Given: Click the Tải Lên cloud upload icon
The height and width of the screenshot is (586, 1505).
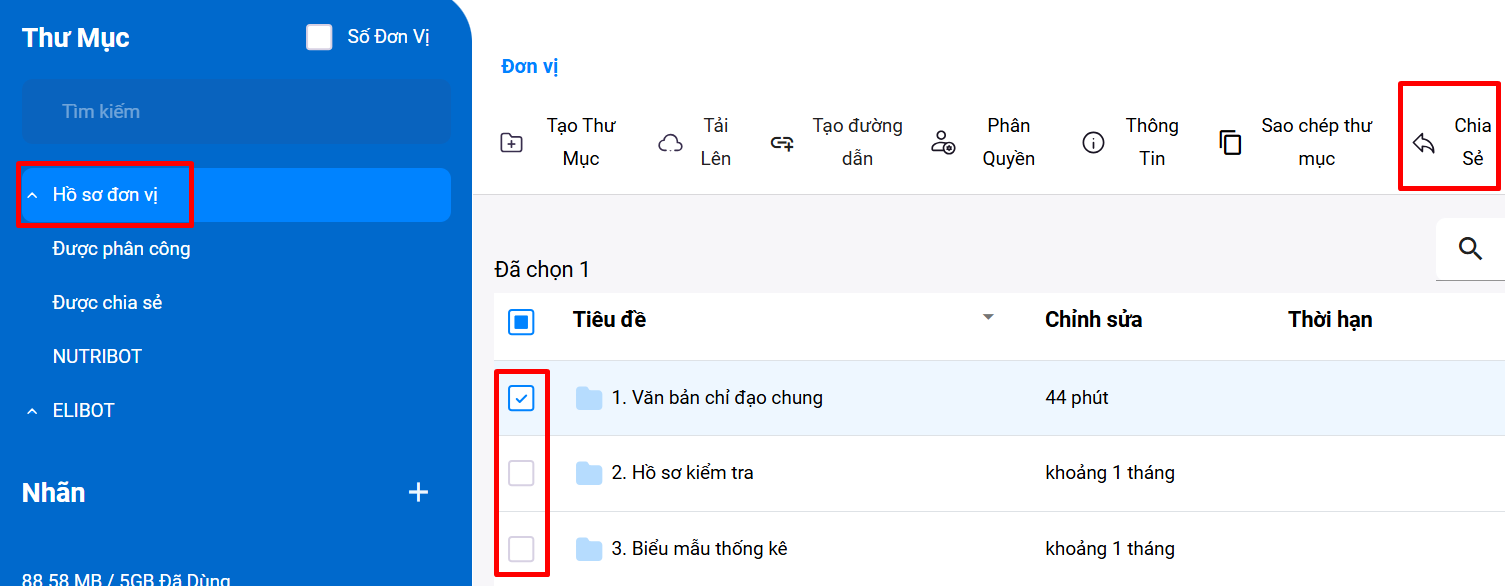Looking at the screenshot, I should pos(670,143).
